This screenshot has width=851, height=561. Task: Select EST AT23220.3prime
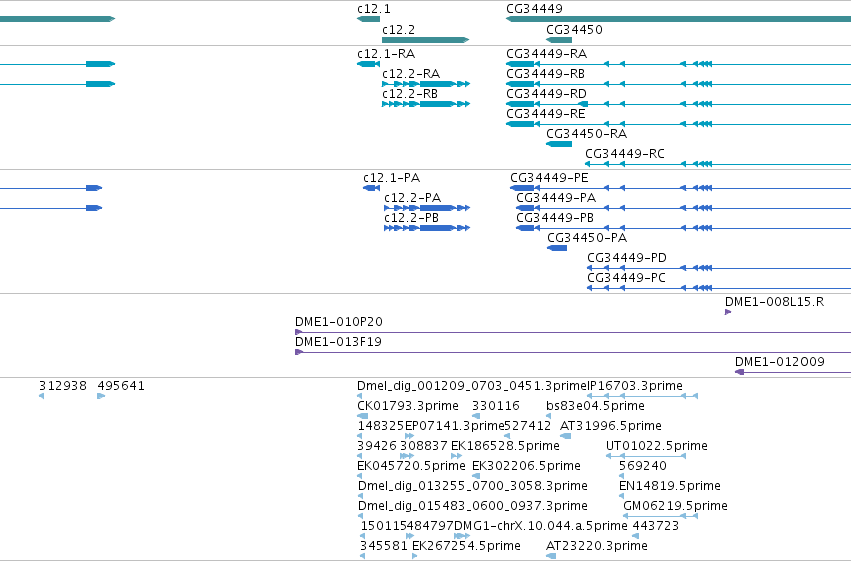click(x=597, y=546)
